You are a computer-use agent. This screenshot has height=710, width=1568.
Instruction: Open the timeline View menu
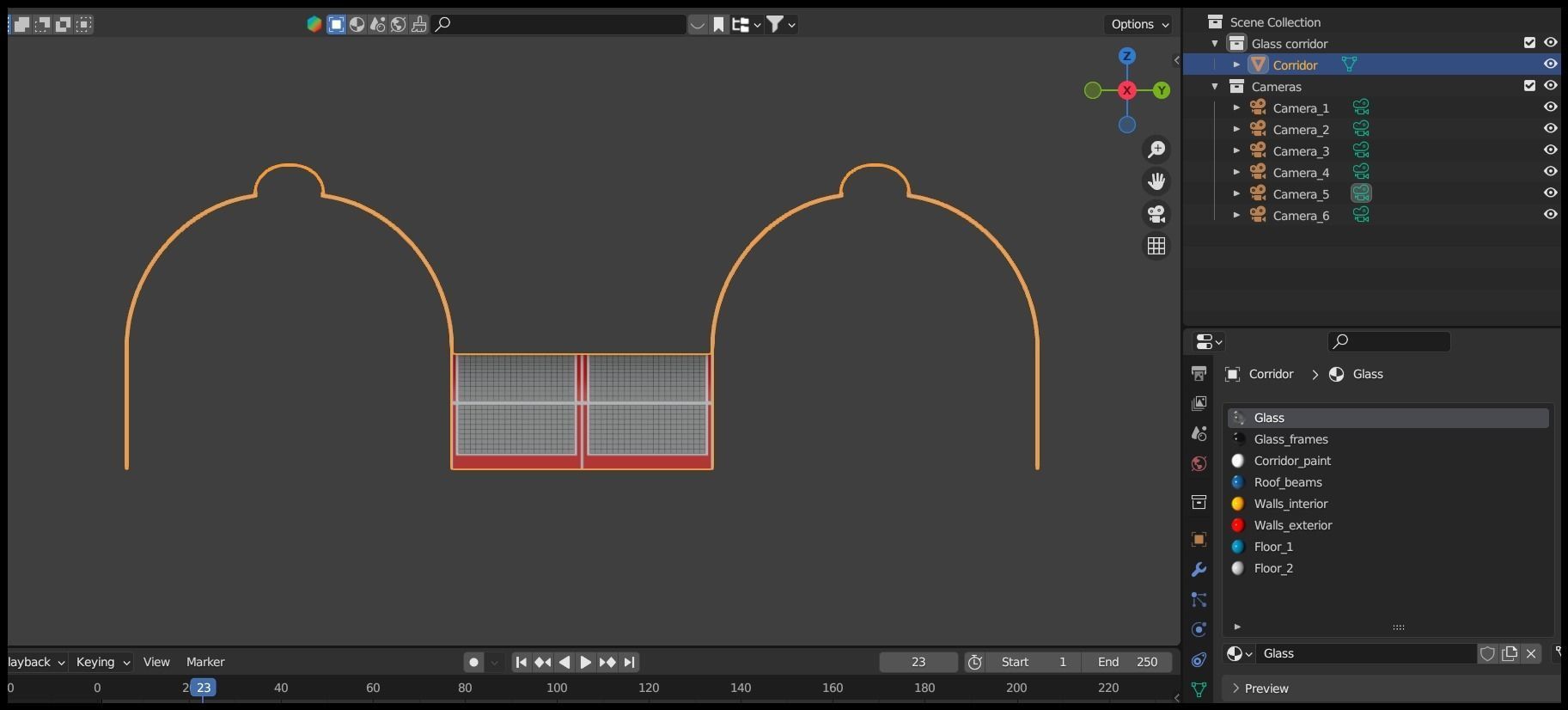click(156, 662)
